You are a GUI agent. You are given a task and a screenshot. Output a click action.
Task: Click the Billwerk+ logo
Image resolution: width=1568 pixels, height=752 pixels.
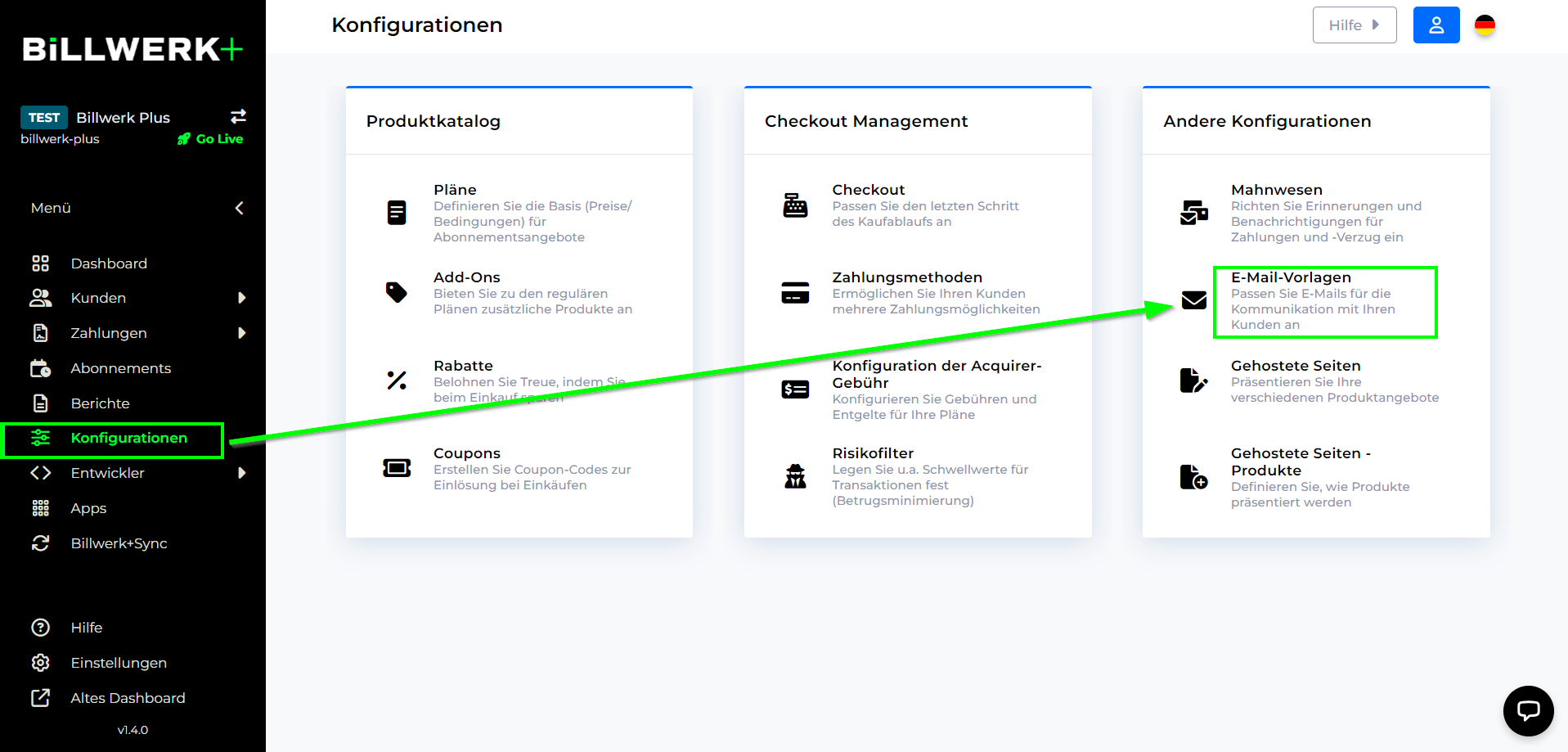(x=133, y=49)
